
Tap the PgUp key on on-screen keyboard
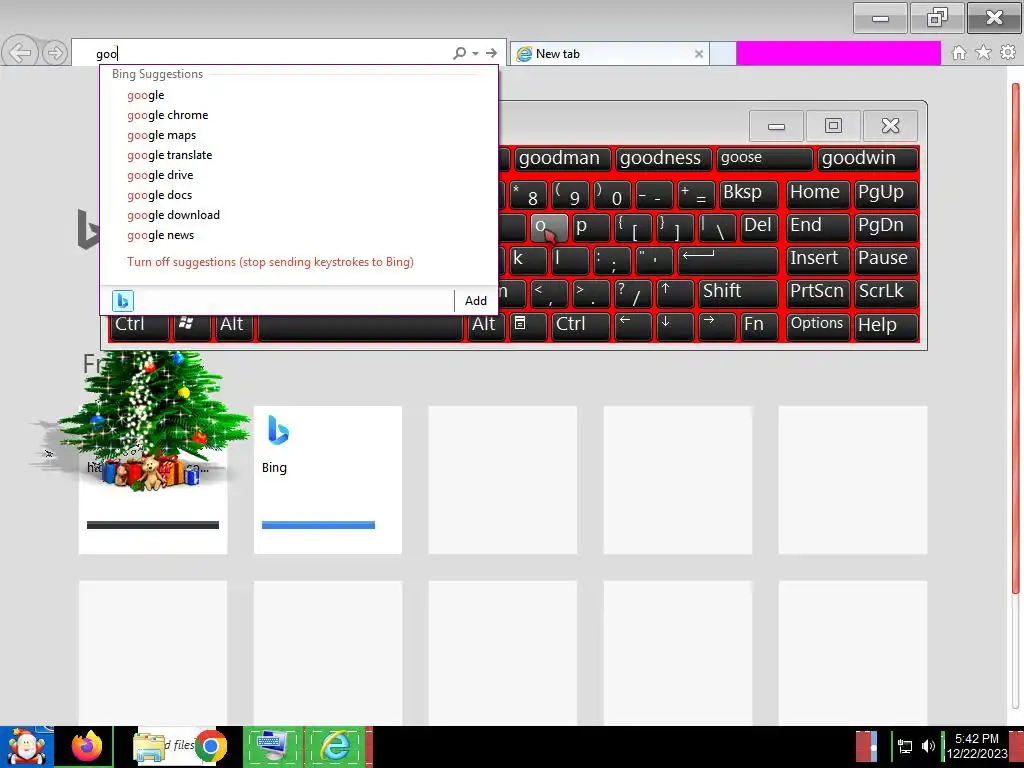coord(886,193)
